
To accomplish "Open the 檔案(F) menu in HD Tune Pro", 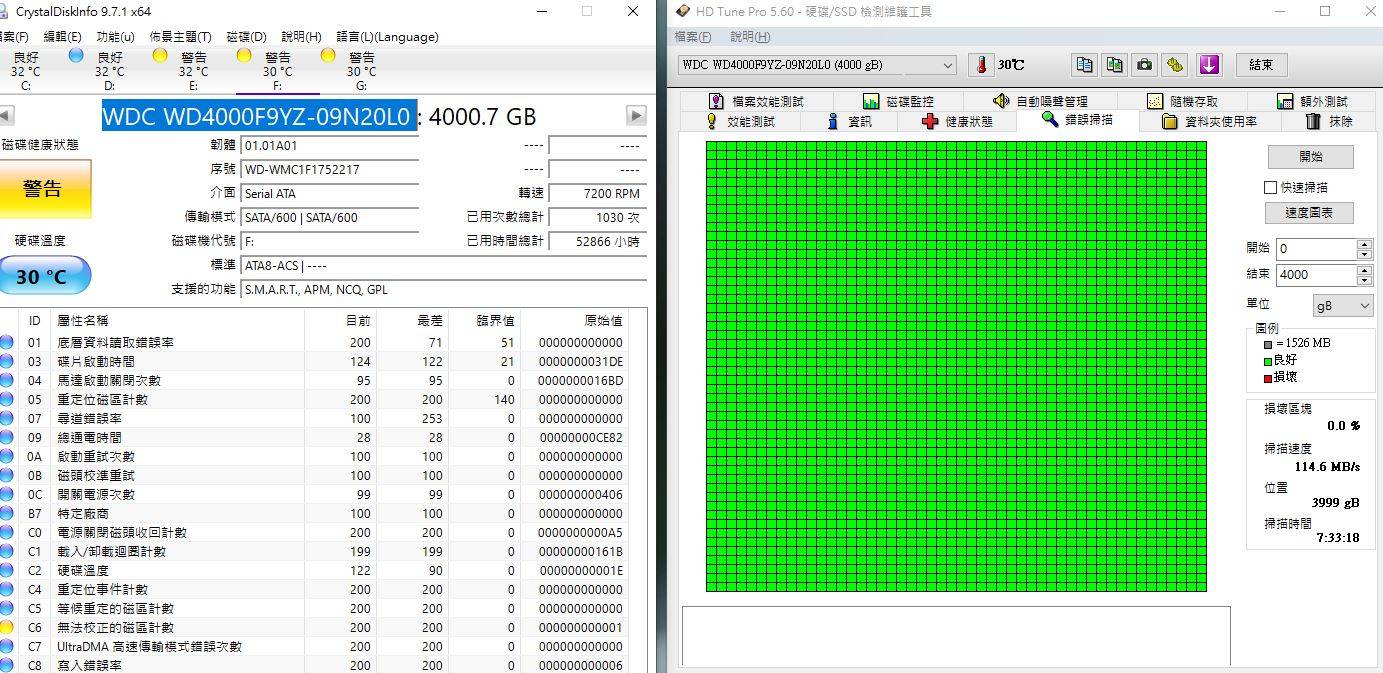I will pyautogui.click(x=693, y=37).
